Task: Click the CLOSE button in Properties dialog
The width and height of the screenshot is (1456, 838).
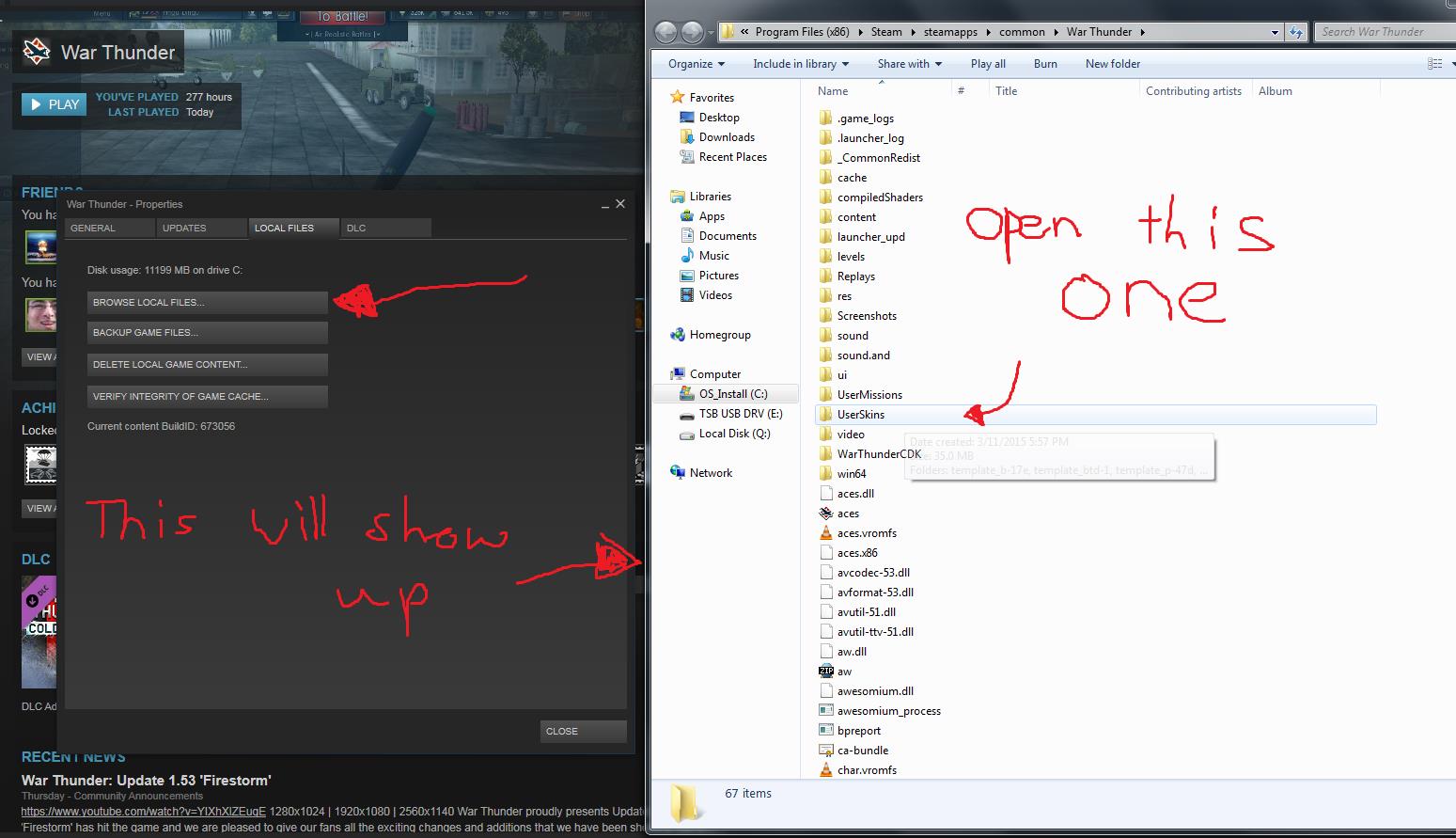Action: [x=584, y=731]
